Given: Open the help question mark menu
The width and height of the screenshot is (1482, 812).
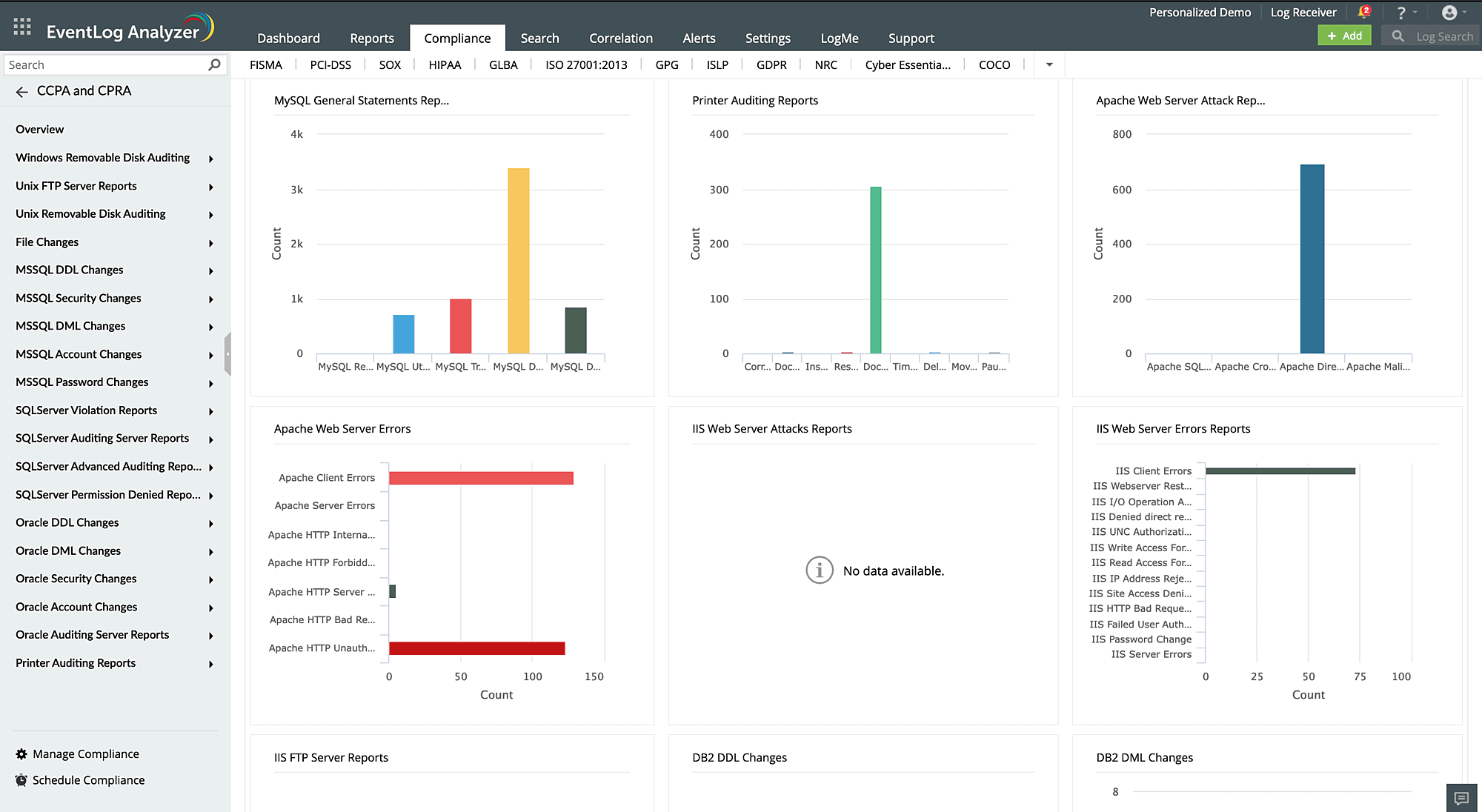Looking at the screenshot, I should [1400, 13].
